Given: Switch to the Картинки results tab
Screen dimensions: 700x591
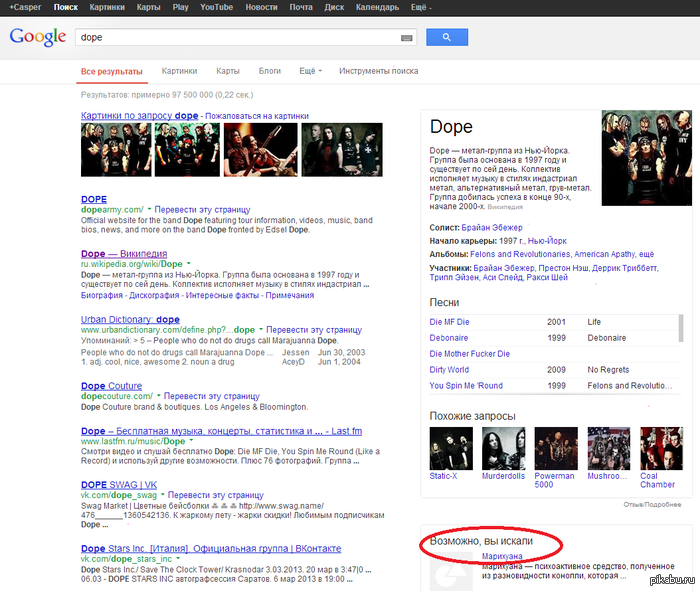Looking at the screenshot, I should coord(179,71).
